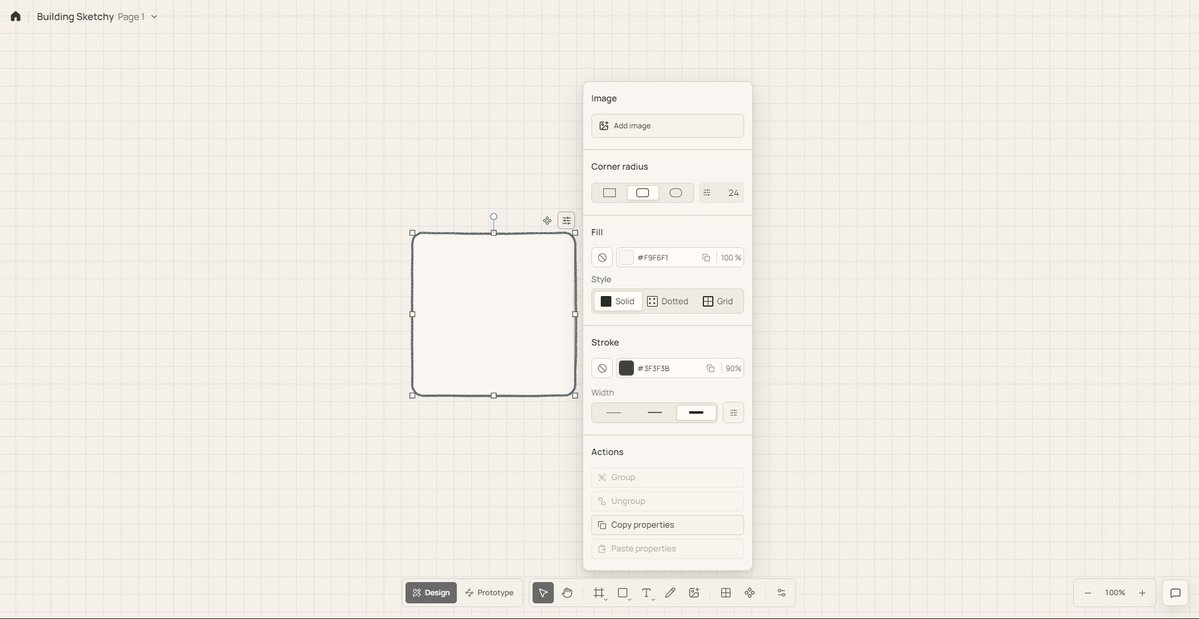Zoom in with the plus icon
This screenshot has height=619, width=1199.
click(1142, 593)
